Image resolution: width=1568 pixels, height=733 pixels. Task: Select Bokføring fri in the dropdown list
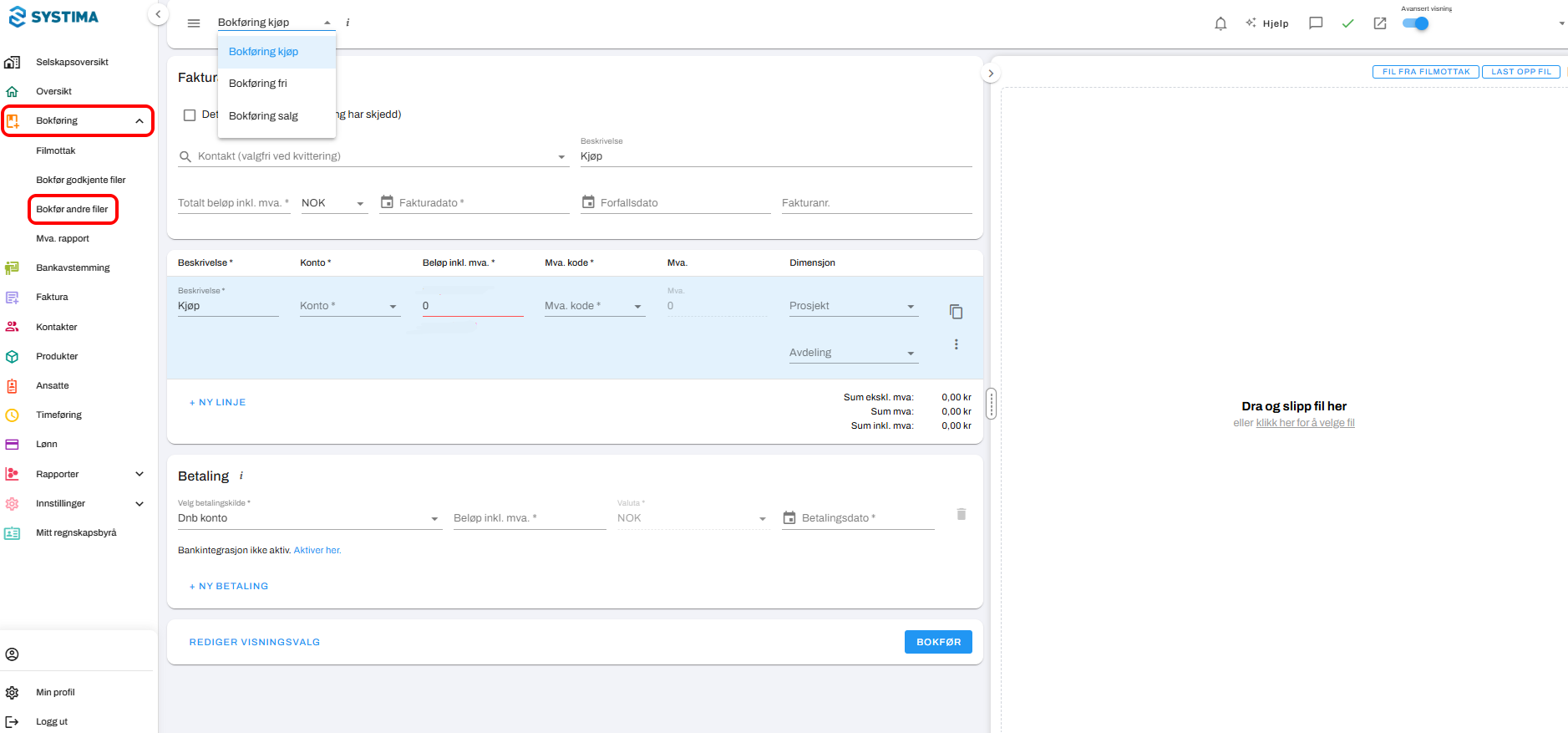pos(277,84)
